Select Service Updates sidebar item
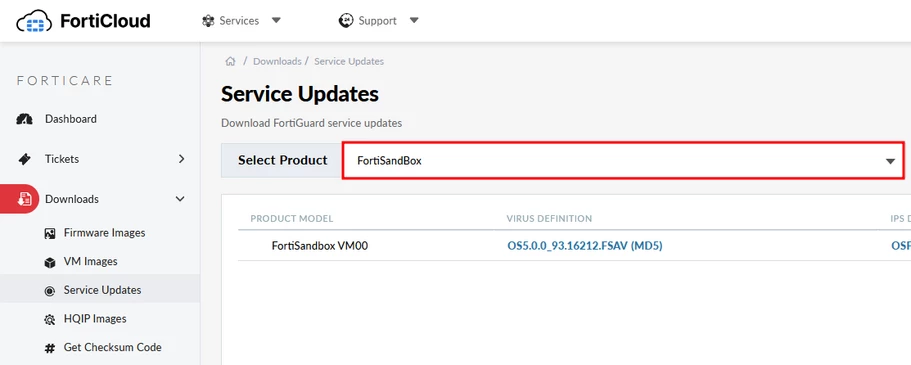Image resolution: width=911 pixels, height=365 pixels. tap(100, 289)
